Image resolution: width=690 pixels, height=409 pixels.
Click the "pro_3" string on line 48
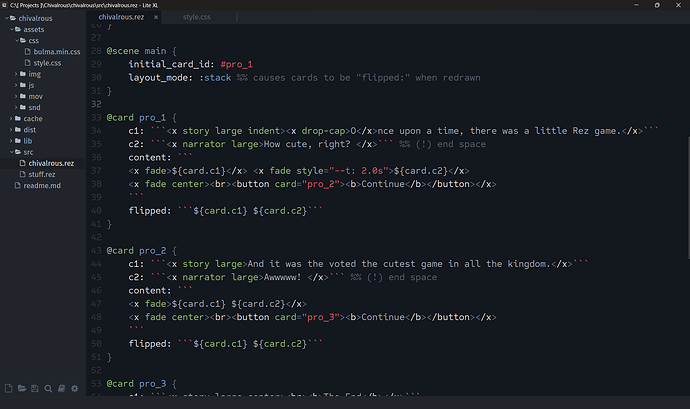323,317
